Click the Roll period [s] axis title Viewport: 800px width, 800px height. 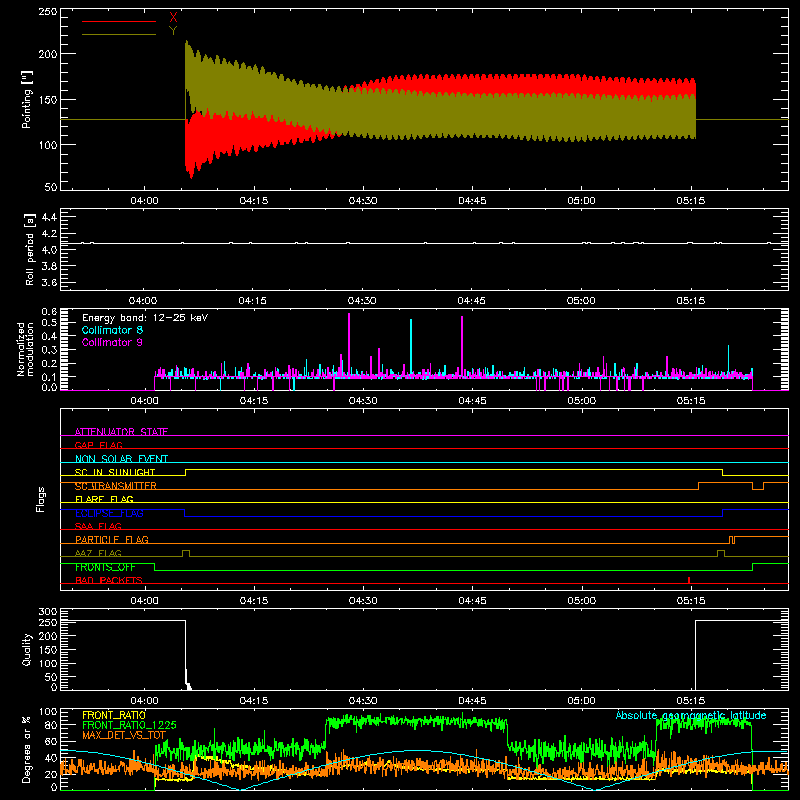(x=30, y=249)
